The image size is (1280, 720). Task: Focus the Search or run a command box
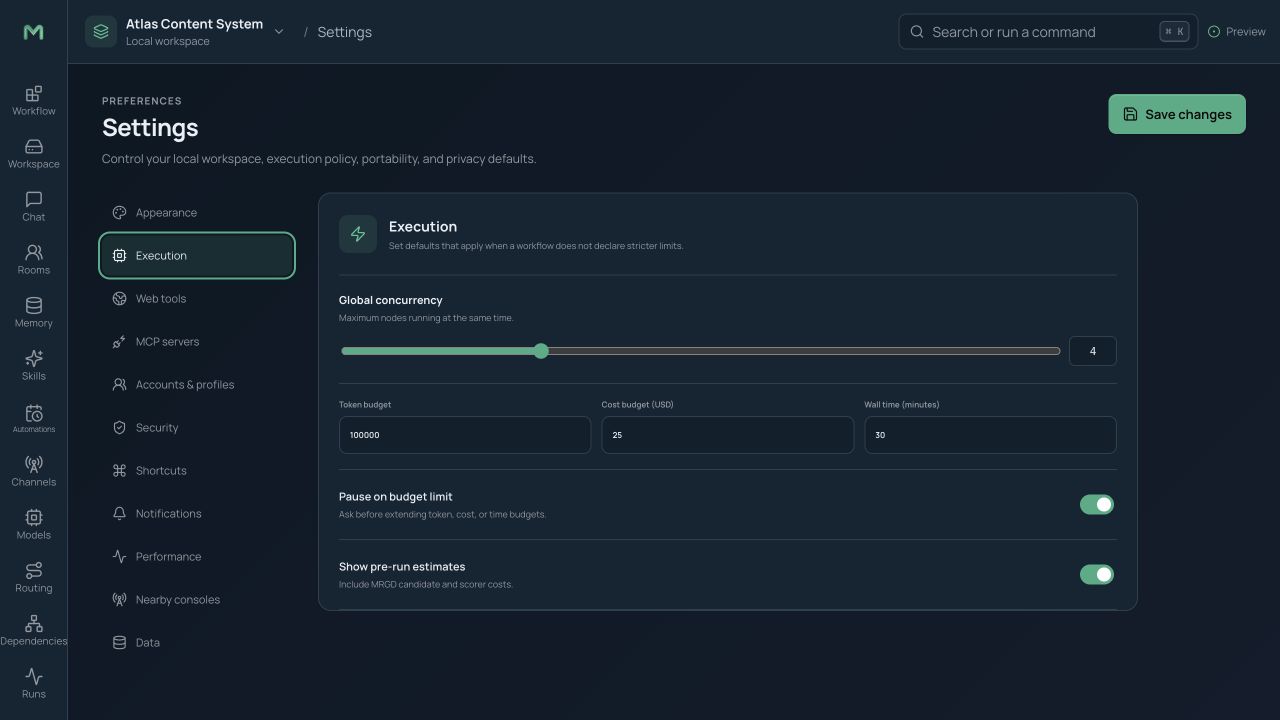pyautogui.click(x=1048, y=32)
